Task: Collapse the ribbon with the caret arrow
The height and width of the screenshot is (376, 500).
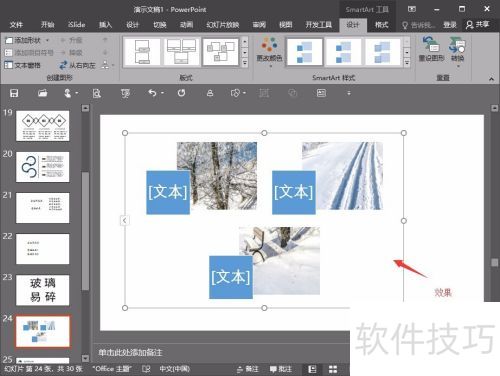Action: (491, 79)
